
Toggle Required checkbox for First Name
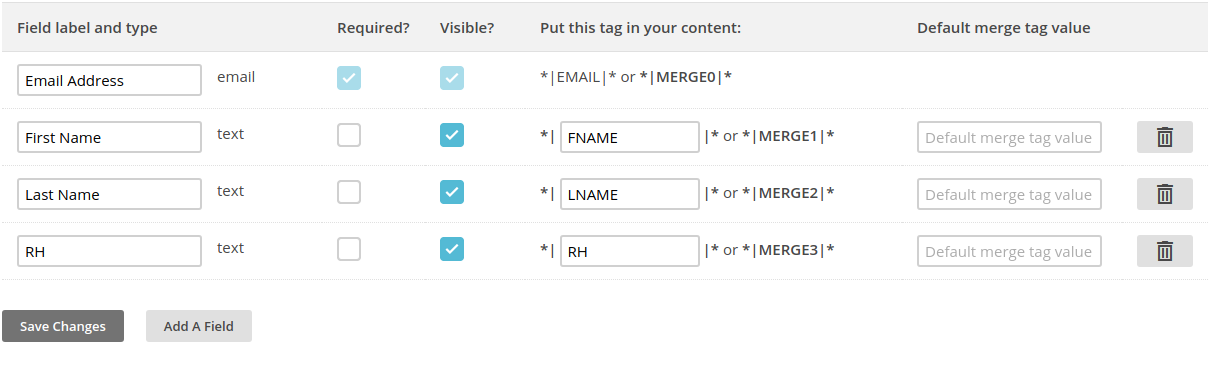(349, 135)
